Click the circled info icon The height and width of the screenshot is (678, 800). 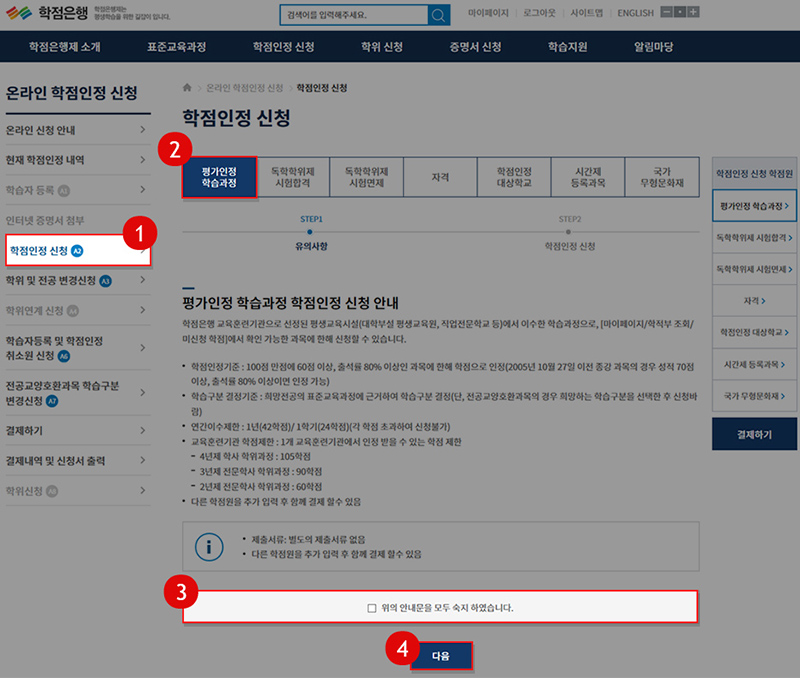pos(208,546)
